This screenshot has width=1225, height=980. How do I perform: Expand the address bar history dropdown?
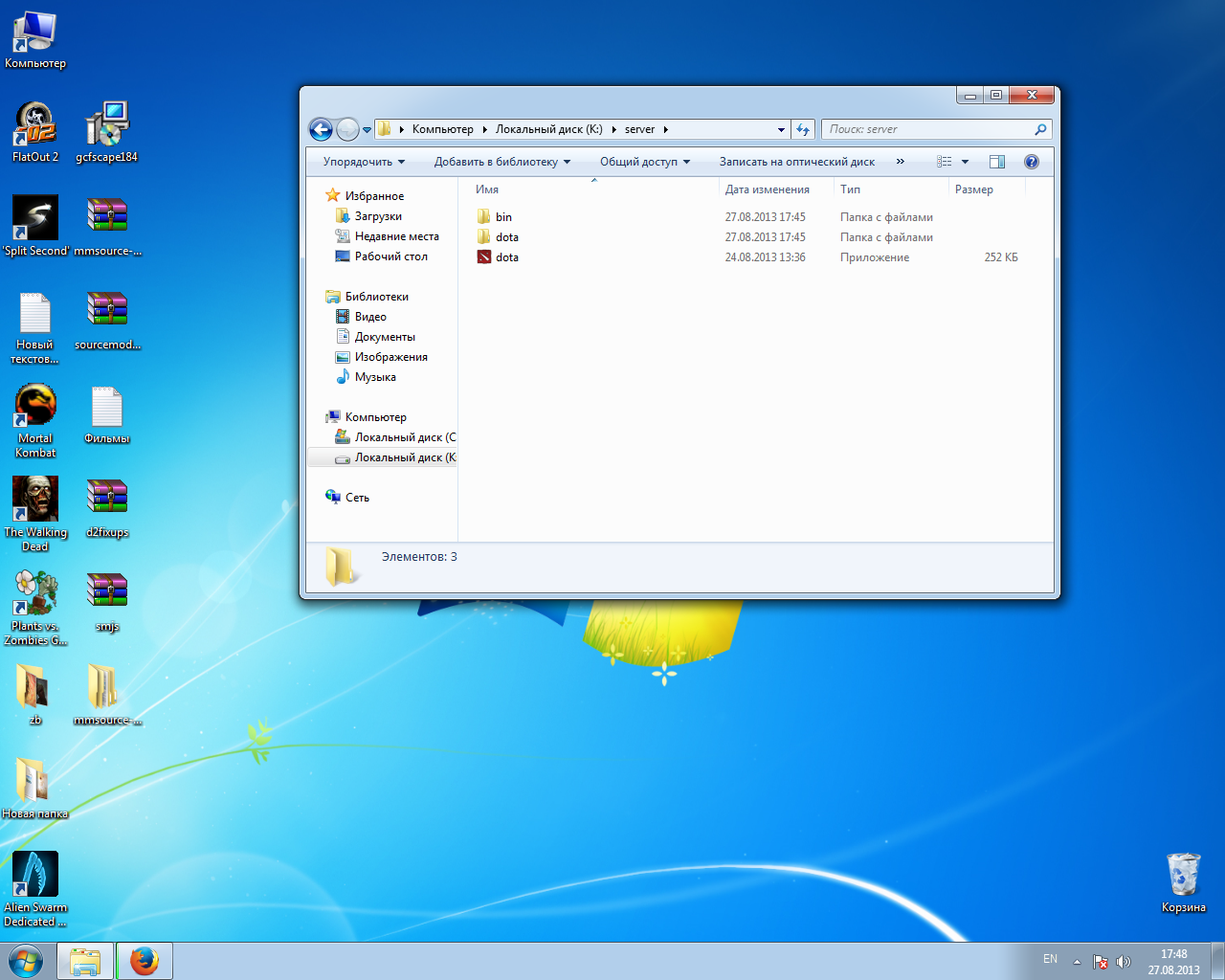point(781,129)
